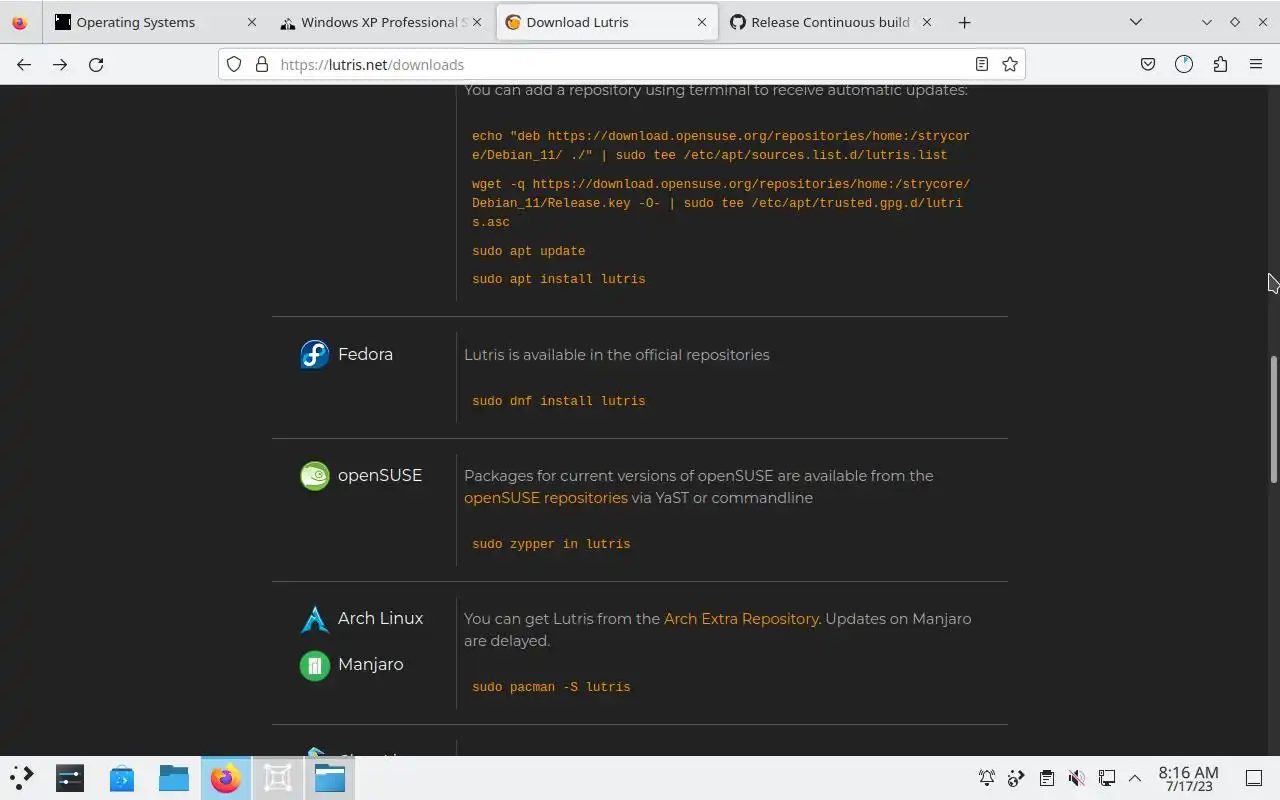Click the Manjaro logo icon

point(315,665)
